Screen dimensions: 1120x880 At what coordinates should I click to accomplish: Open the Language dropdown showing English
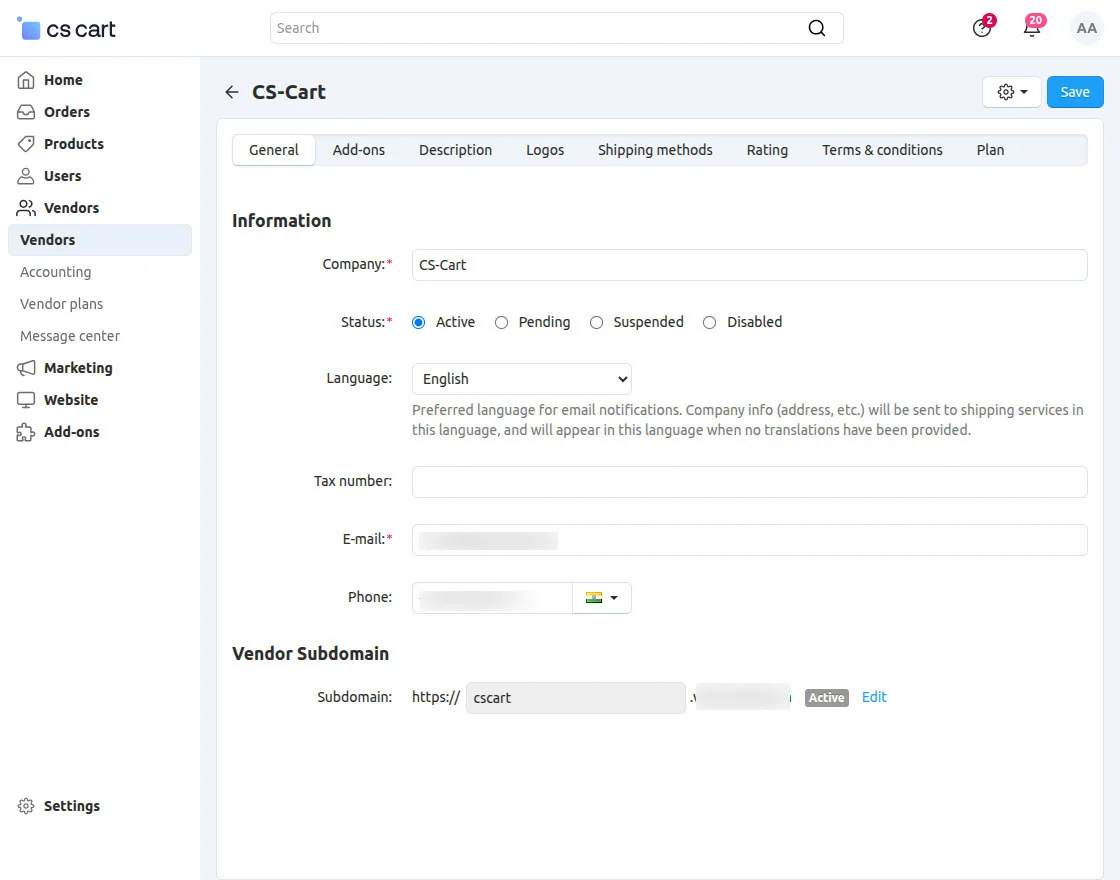coord(521,379)
